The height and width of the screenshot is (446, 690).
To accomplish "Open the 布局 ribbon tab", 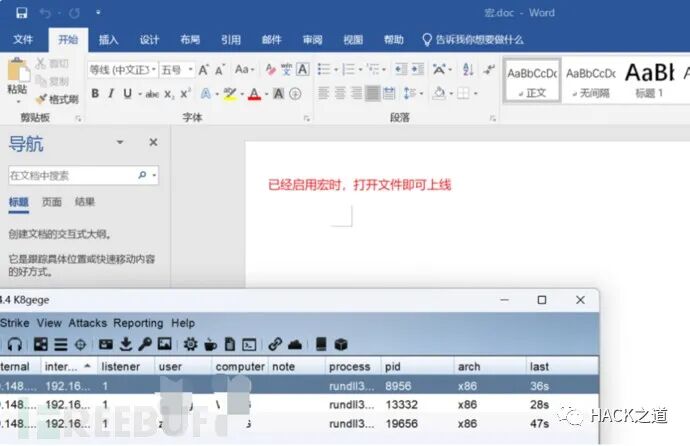I will point(190,40).
